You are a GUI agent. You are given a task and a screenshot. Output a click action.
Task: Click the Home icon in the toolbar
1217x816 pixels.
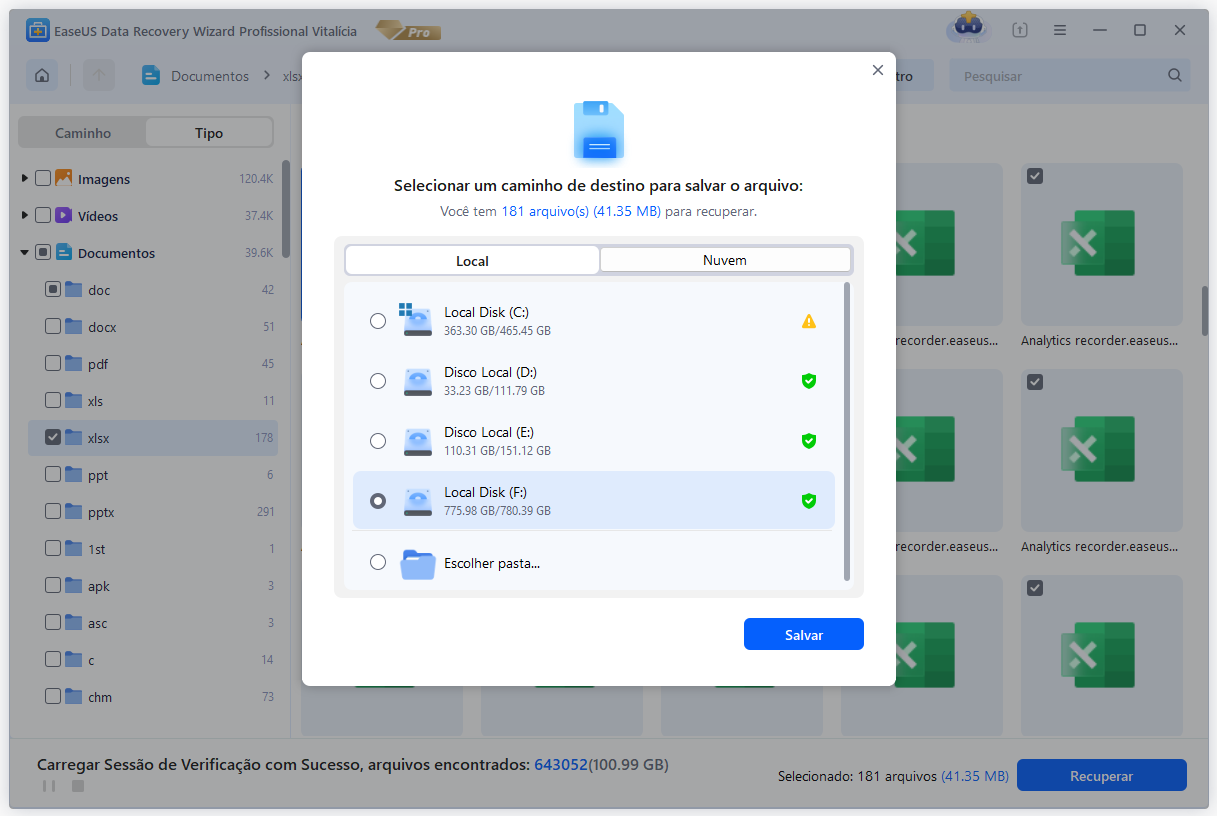point(42,76)
